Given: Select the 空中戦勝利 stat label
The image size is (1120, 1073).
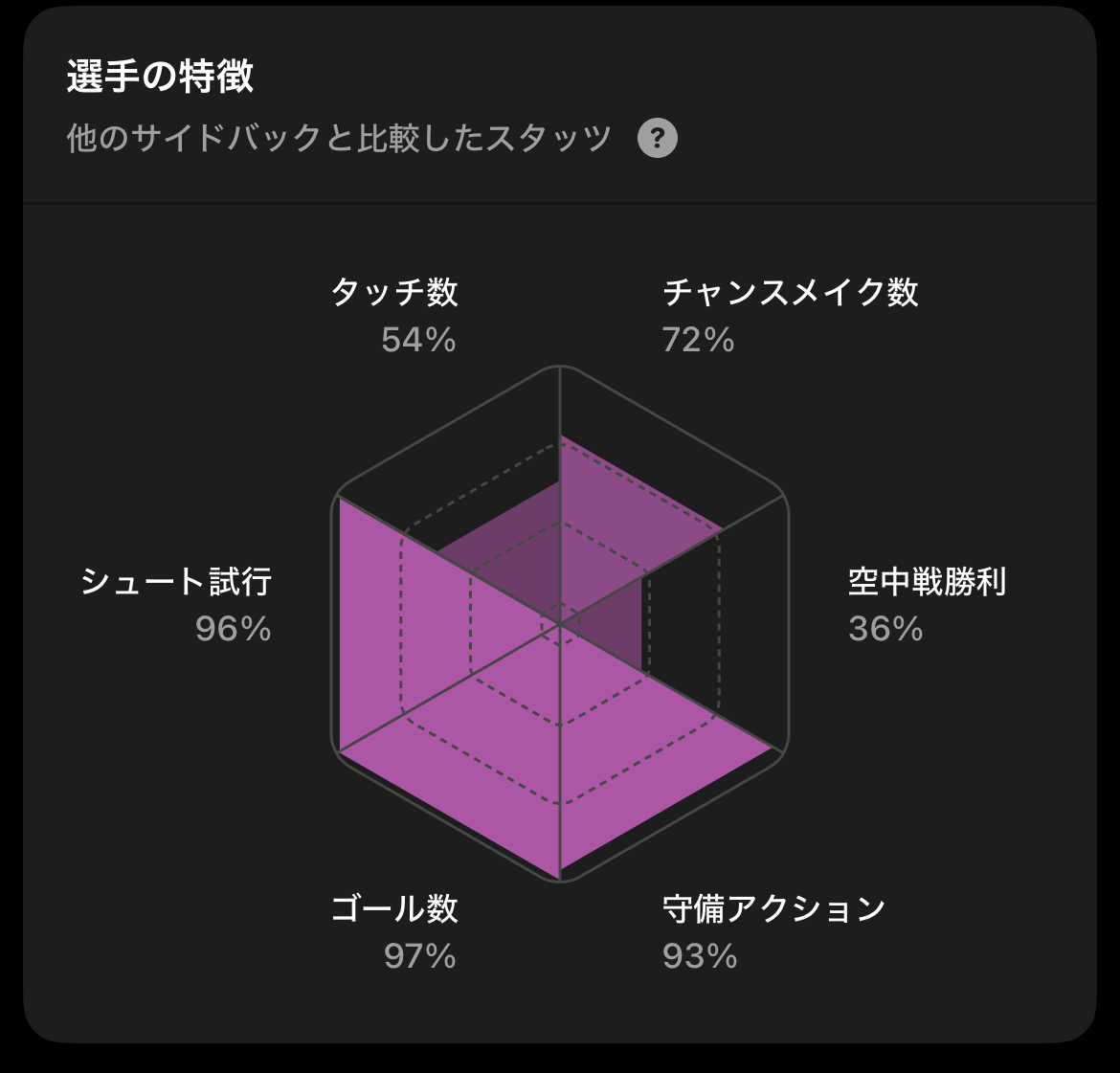Looking at the screenshot, I should [x=927, y=581].
